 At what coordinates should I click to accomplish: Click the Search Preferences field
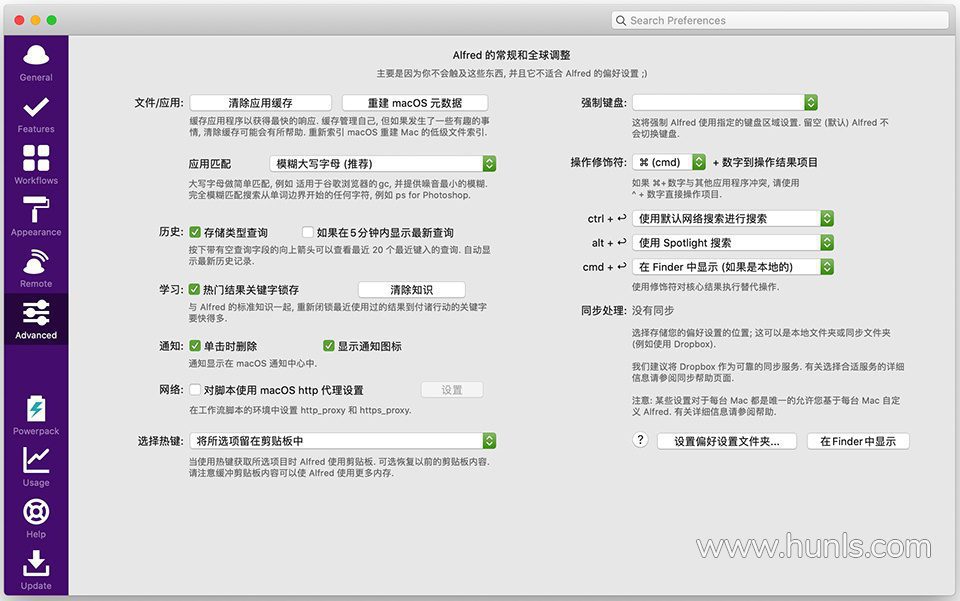coord(780,20)
